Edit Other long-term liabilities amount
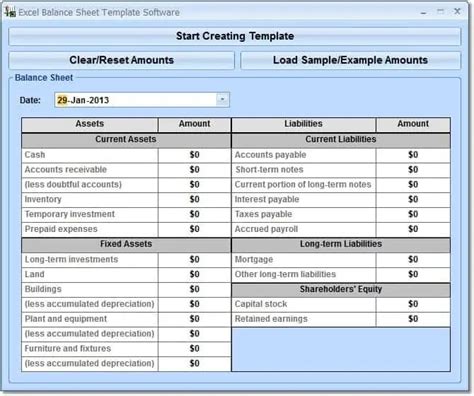This screenshot has width=474, height=396. pos(413,274)
